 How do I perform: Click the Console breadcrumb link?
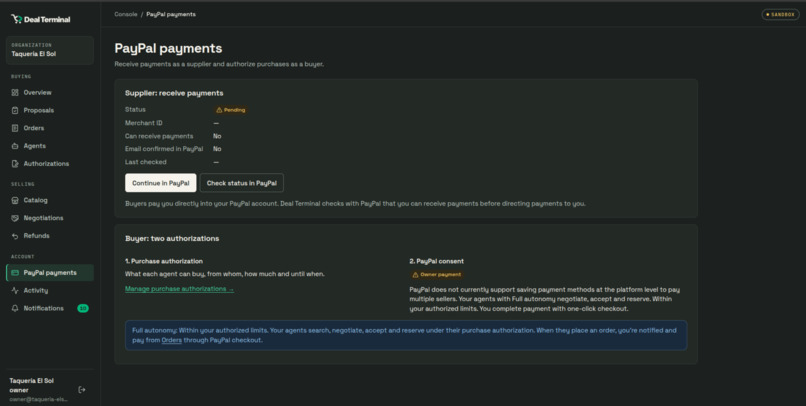tap(126, 14)
